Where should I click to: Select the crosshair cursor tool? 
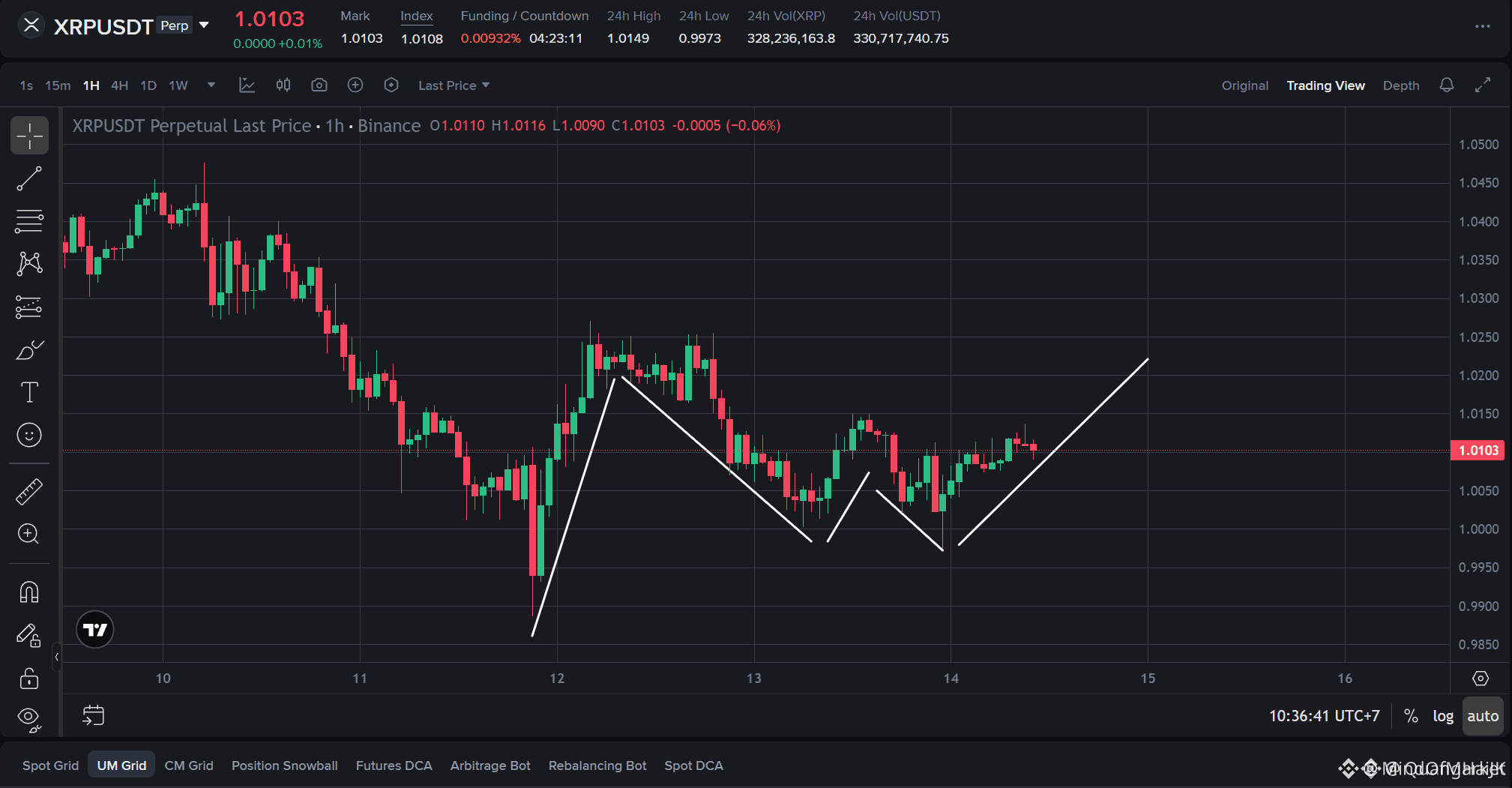point(29,136)
